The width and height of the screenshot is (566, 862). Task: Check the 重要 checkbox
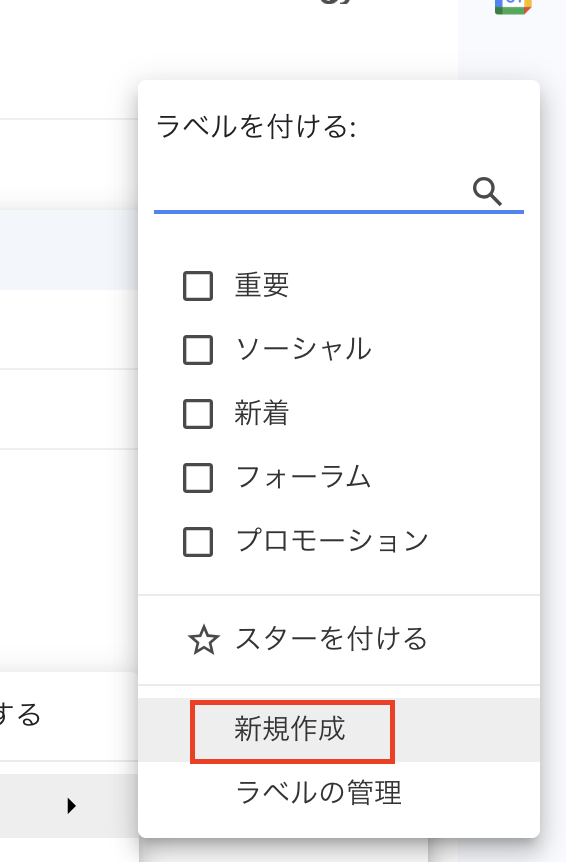tap(198, 286)
